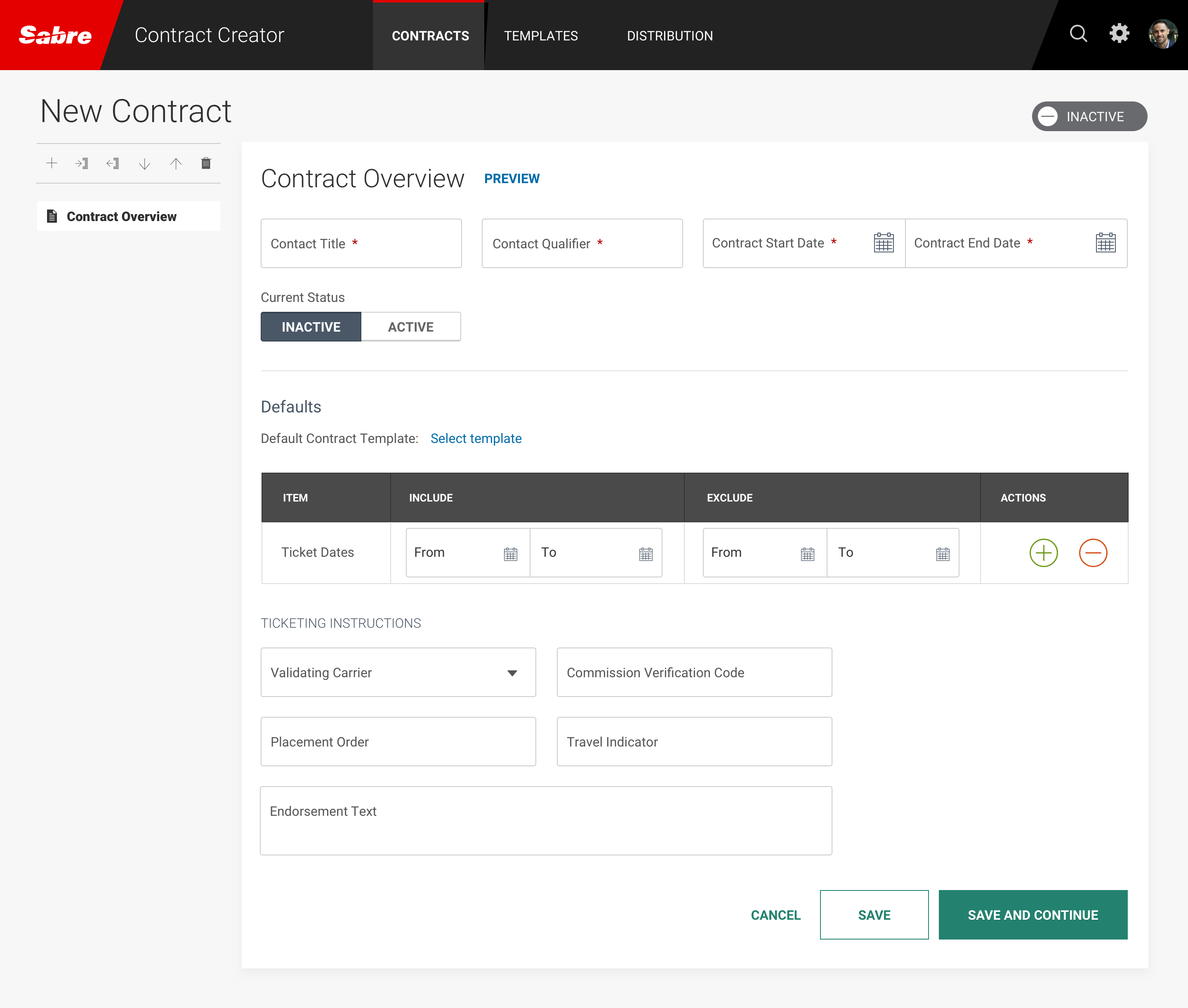1188x1008 pixels.
Task: Focus the Placement Order field
Action: tap(398, 741)
